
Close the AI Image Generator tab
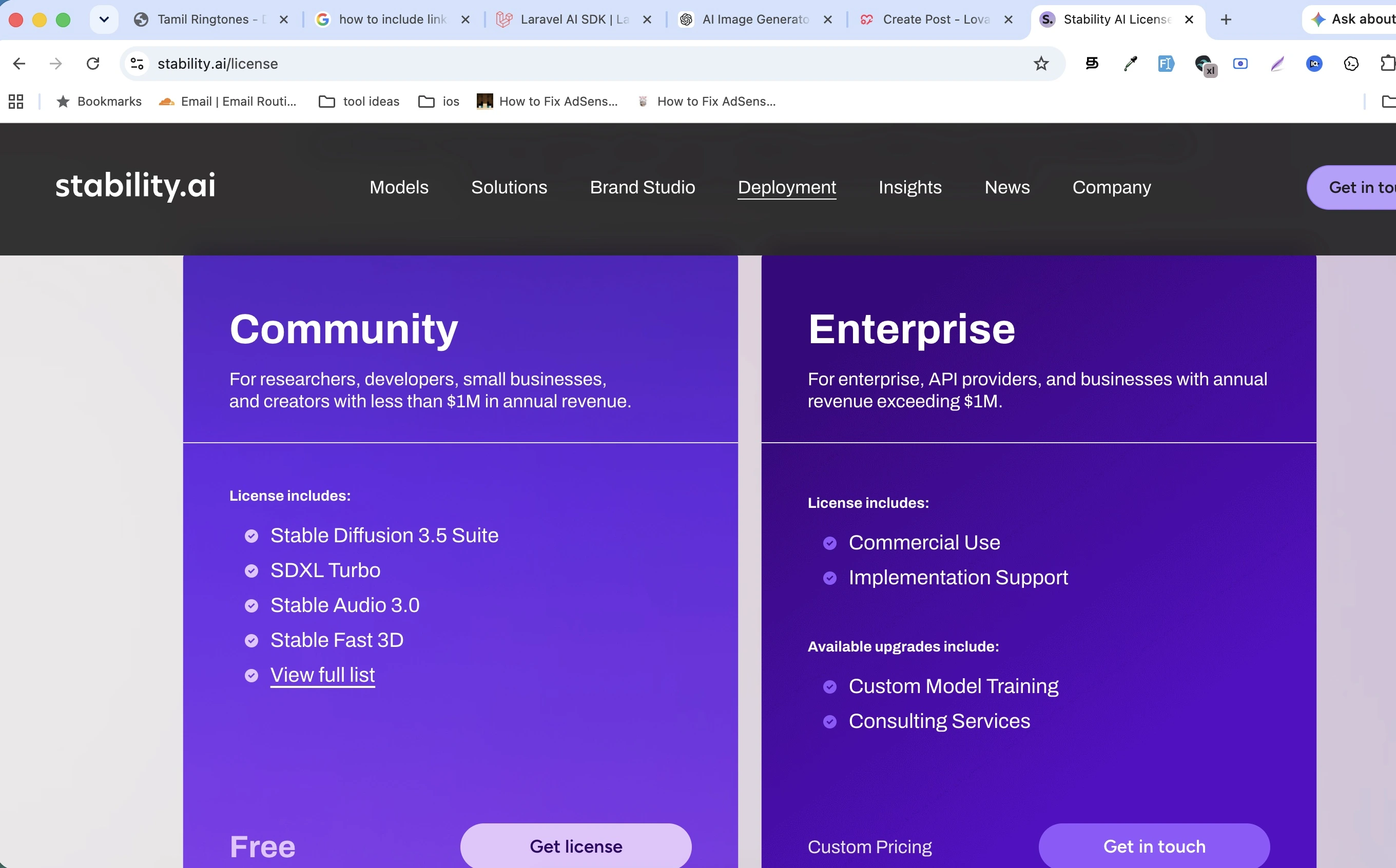click(828, 19)
